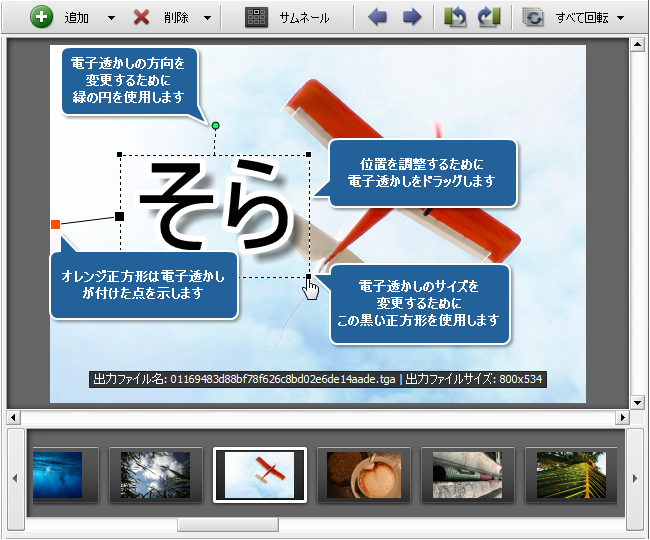The image size is (650, 540).
Task: Click the green rotation handle circle
Action: pos(215,126)
